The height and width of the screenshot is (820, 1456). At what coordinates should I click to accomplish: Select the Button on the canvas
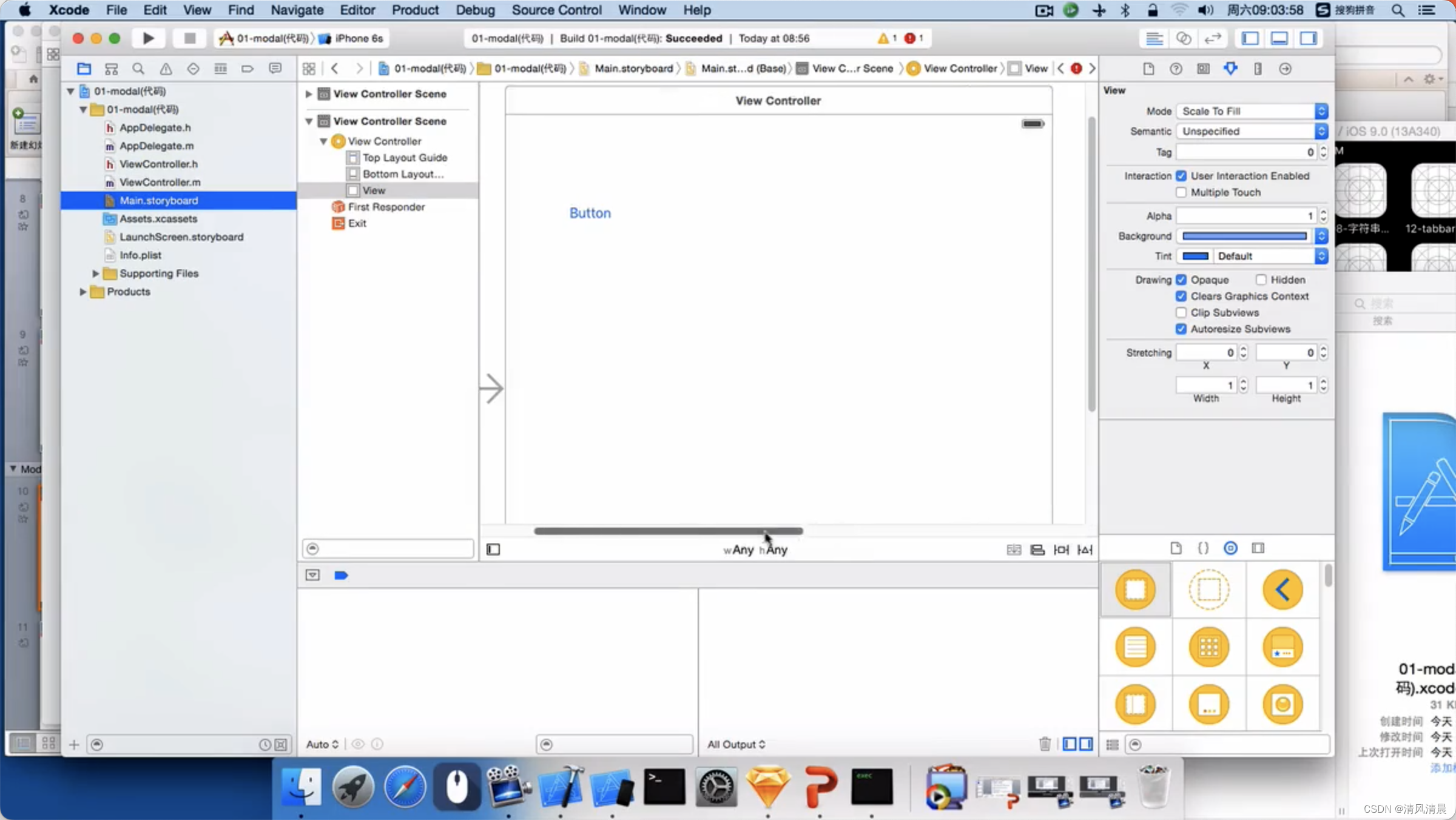[x=590, y=213]
